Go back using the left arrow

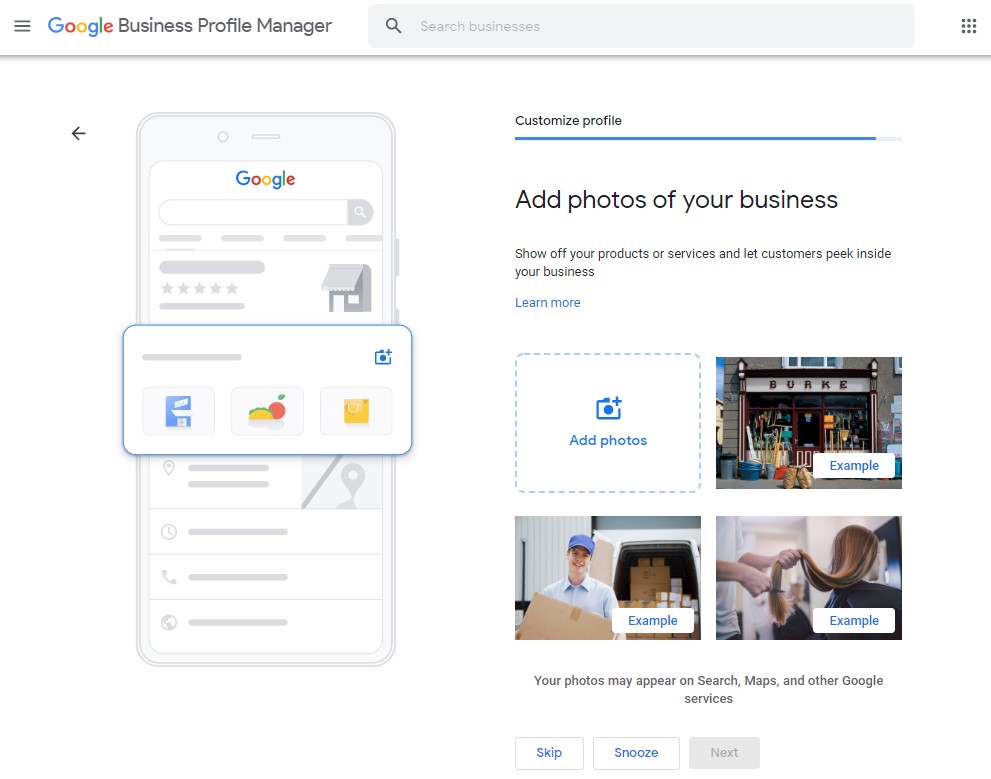coord(79,133)
